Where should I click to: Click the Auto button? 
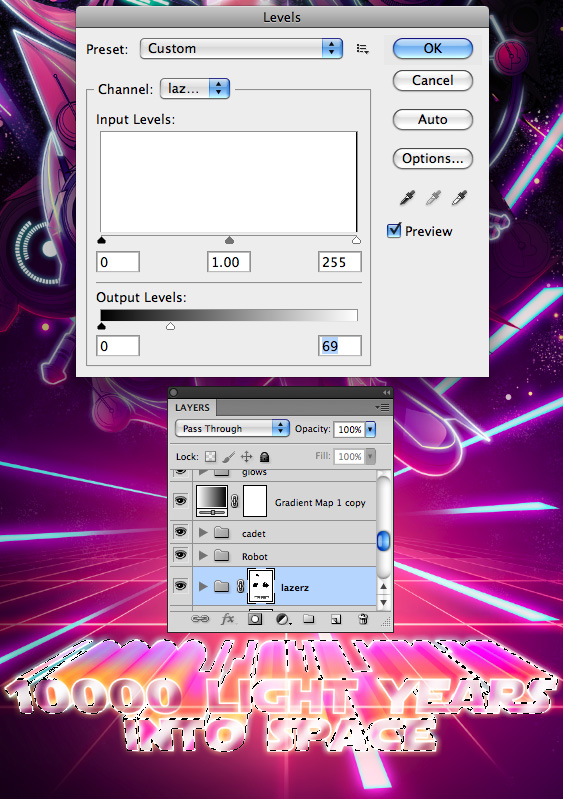(433, 120)
